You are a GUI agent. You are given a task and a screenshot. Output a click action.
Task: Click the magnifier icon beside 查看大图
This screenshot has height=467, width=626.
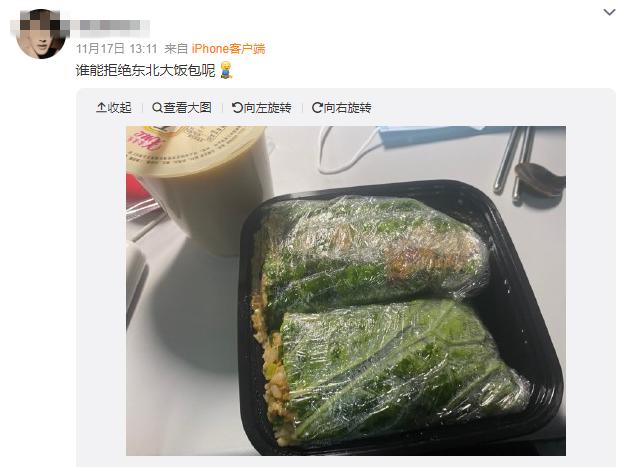point(157,107)
